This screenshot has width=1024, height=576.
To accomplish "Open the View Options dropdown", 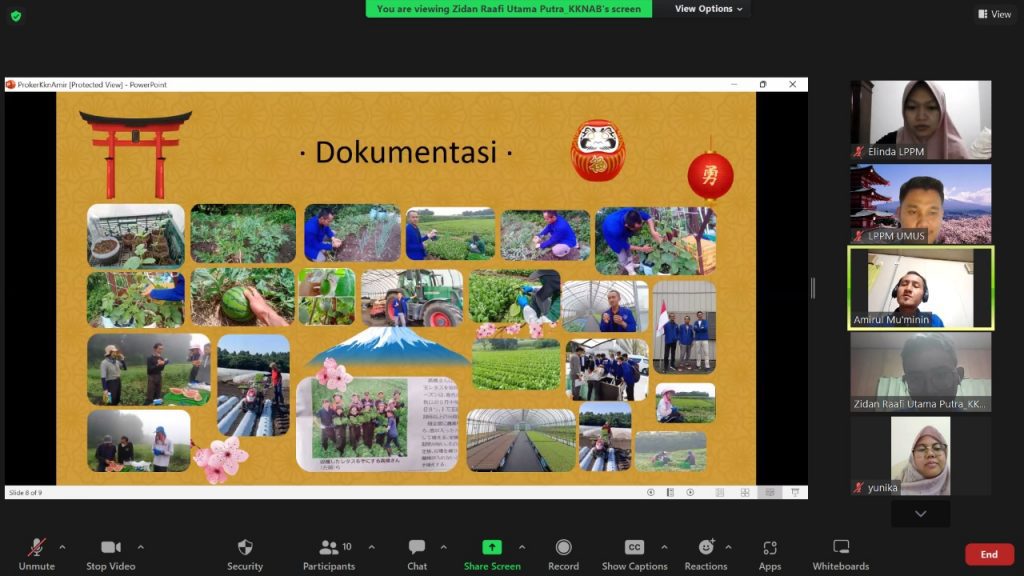I will pyautogui.click(x=709, y=9).
